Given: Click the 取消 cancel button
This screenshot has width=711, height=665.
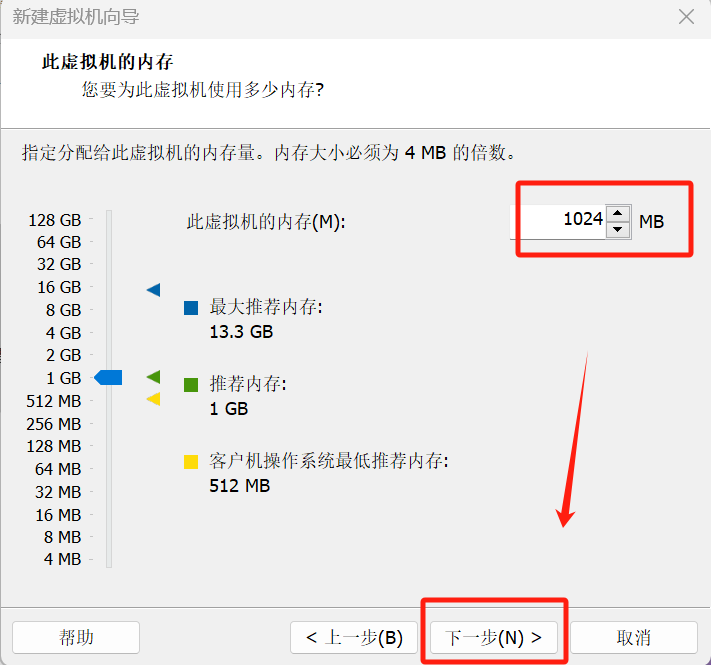Looking at the screenshot, I should point(633,637).
